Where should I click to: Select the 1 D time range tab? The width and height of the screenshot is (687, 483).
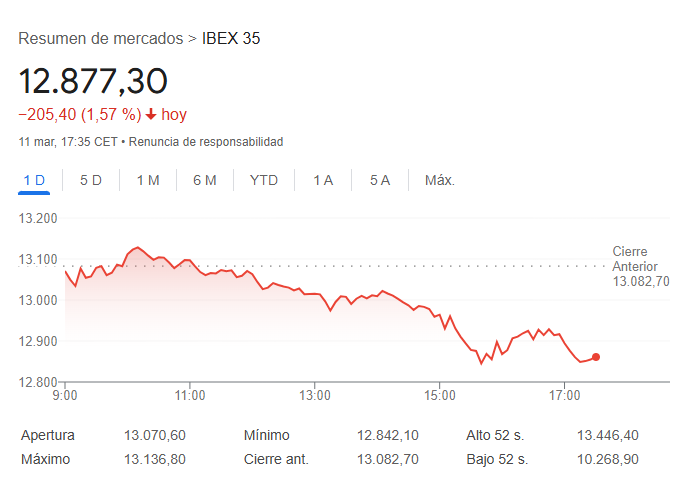click(34, 180)
